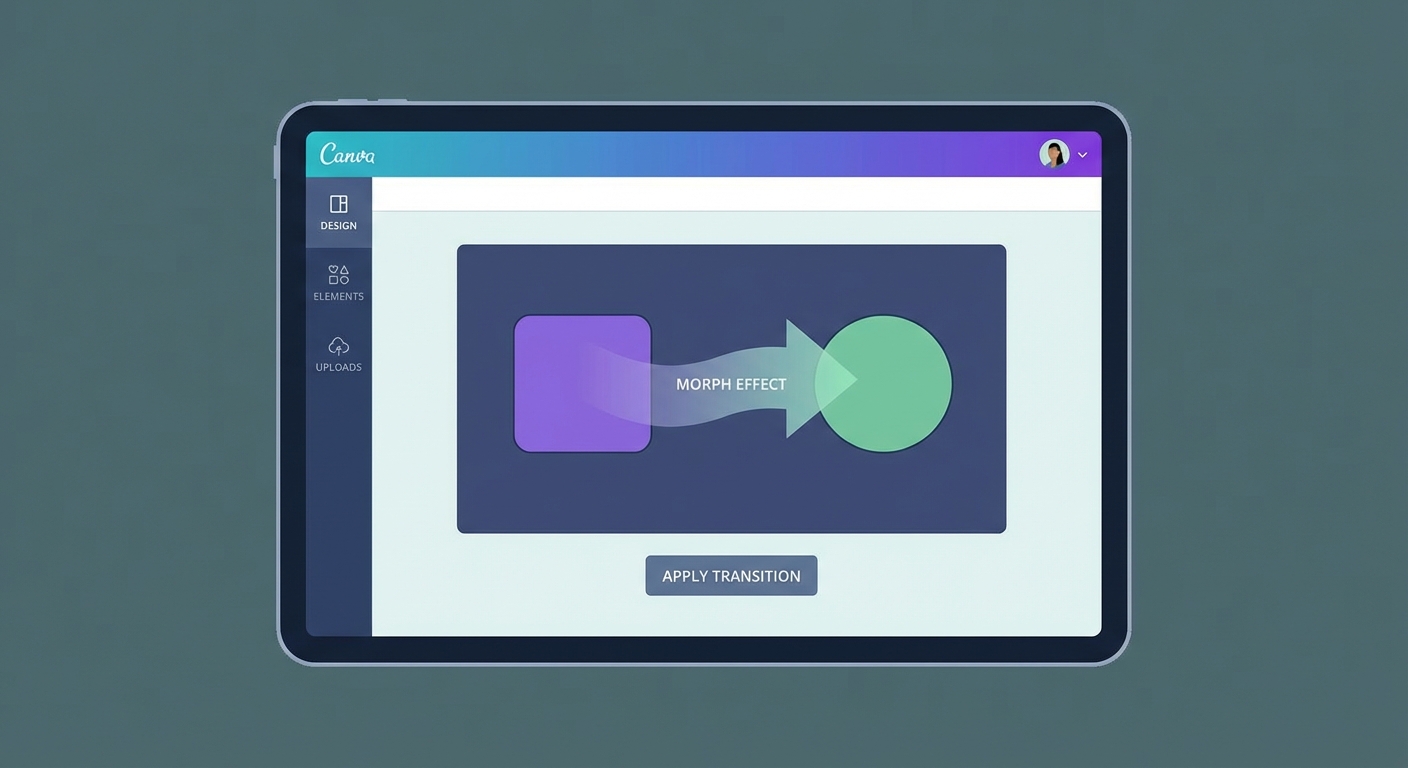1408x768 pixels.
Task: Go to the UPLOADS tab label
Action: tap(338, 367)
